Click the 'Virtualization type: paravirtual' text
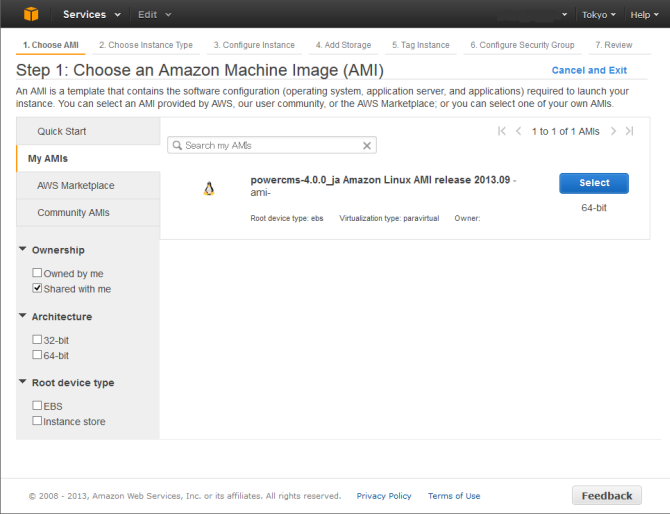This screenshot has width=670, height=514. click(389, 218)
